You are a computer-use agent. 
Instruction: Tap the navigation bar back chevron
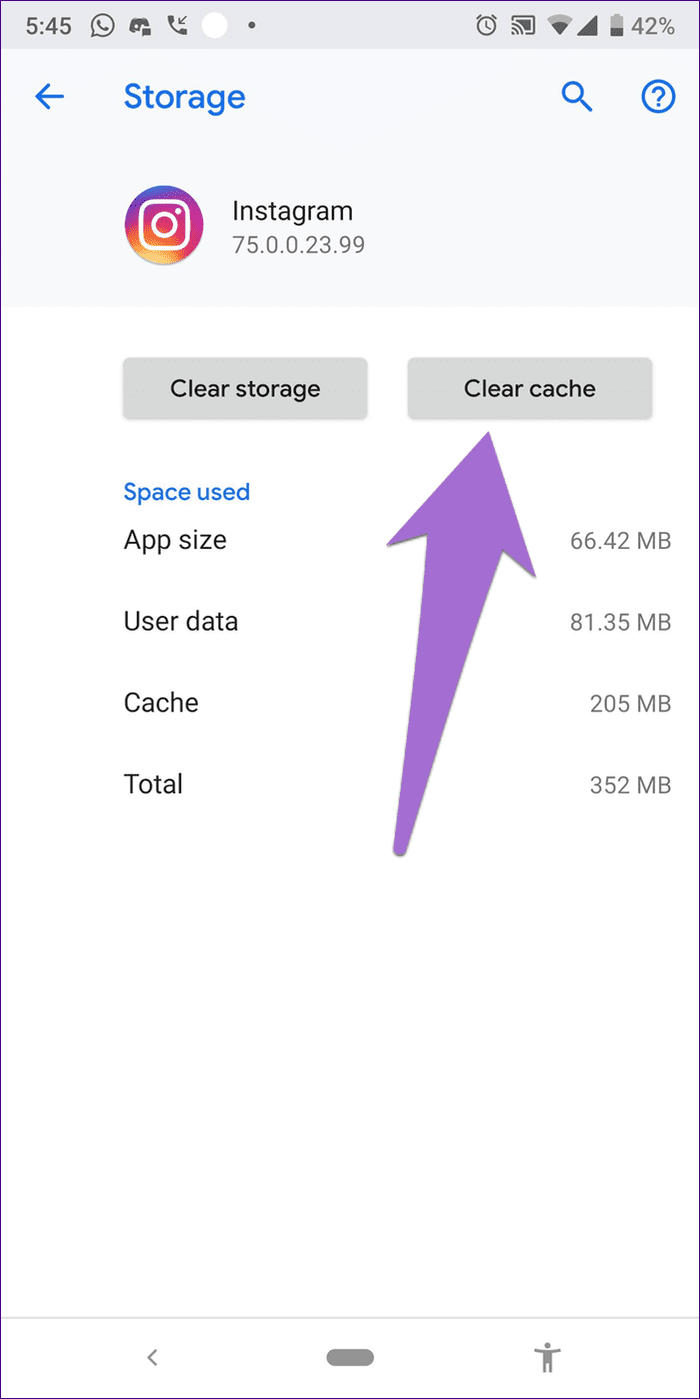pyautogui.click(x=152, y=1357)
